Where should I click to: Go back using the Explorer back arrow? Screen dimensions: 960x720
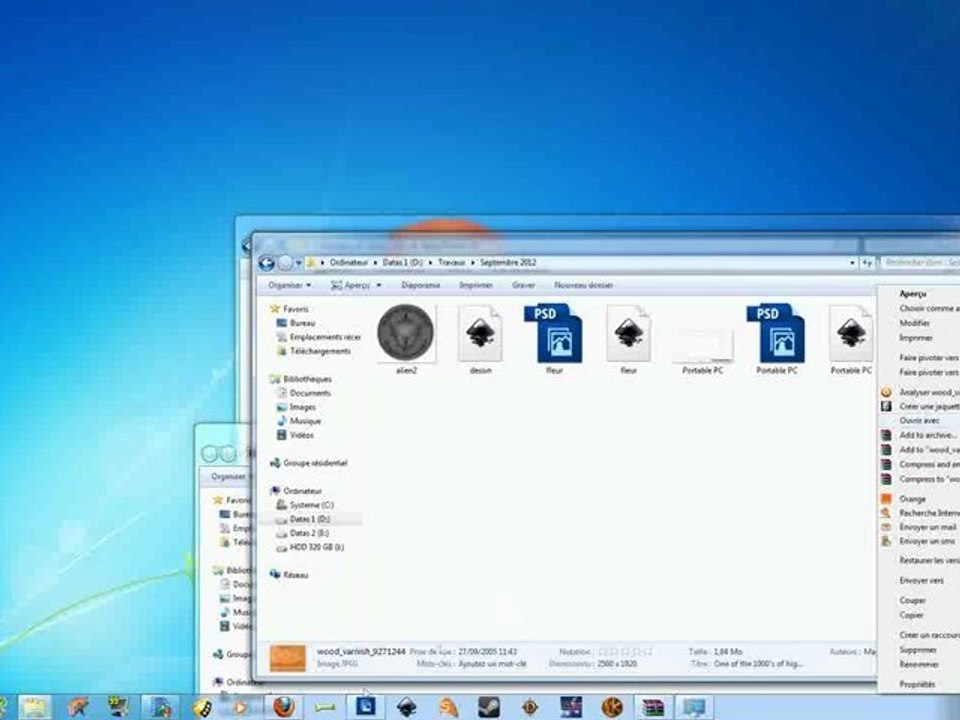[x=266, y=263]
